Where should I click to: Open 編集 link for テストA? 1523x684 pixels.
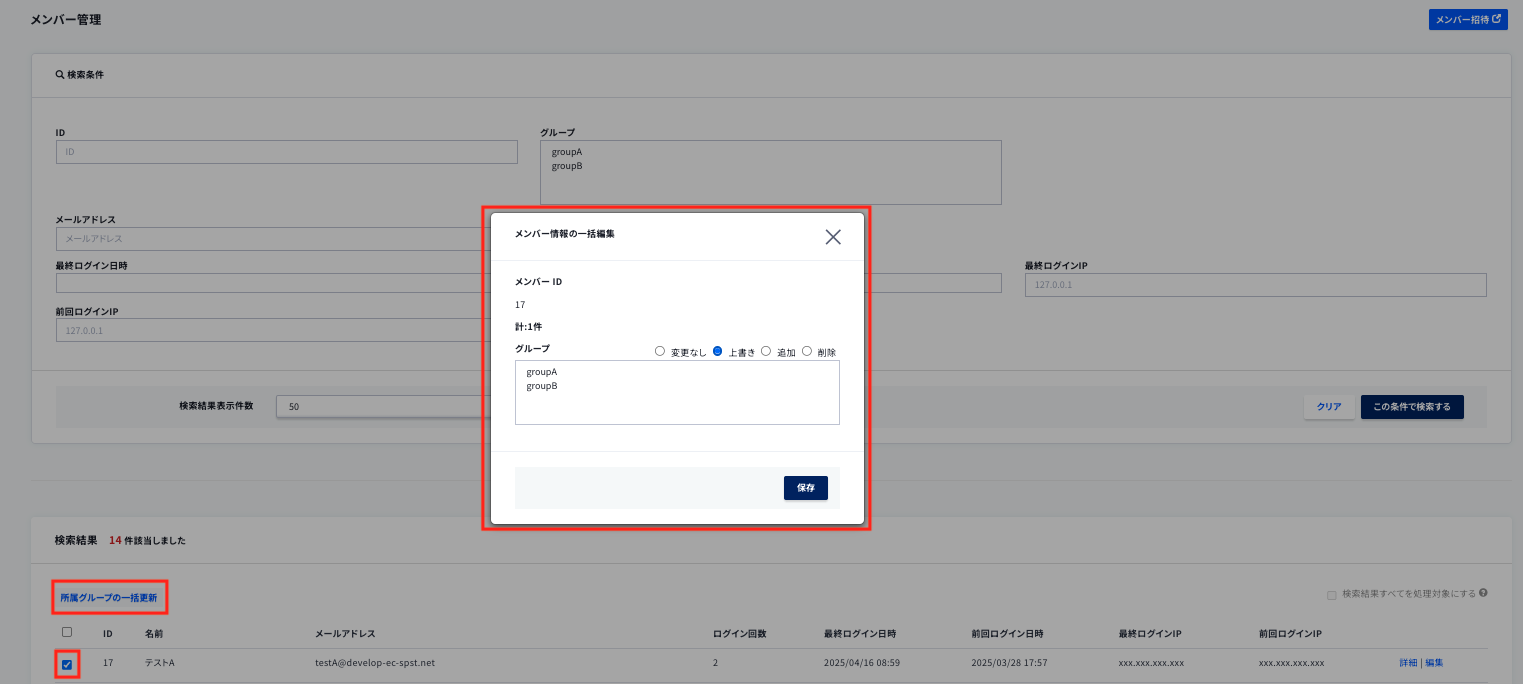click(1434, 663)
